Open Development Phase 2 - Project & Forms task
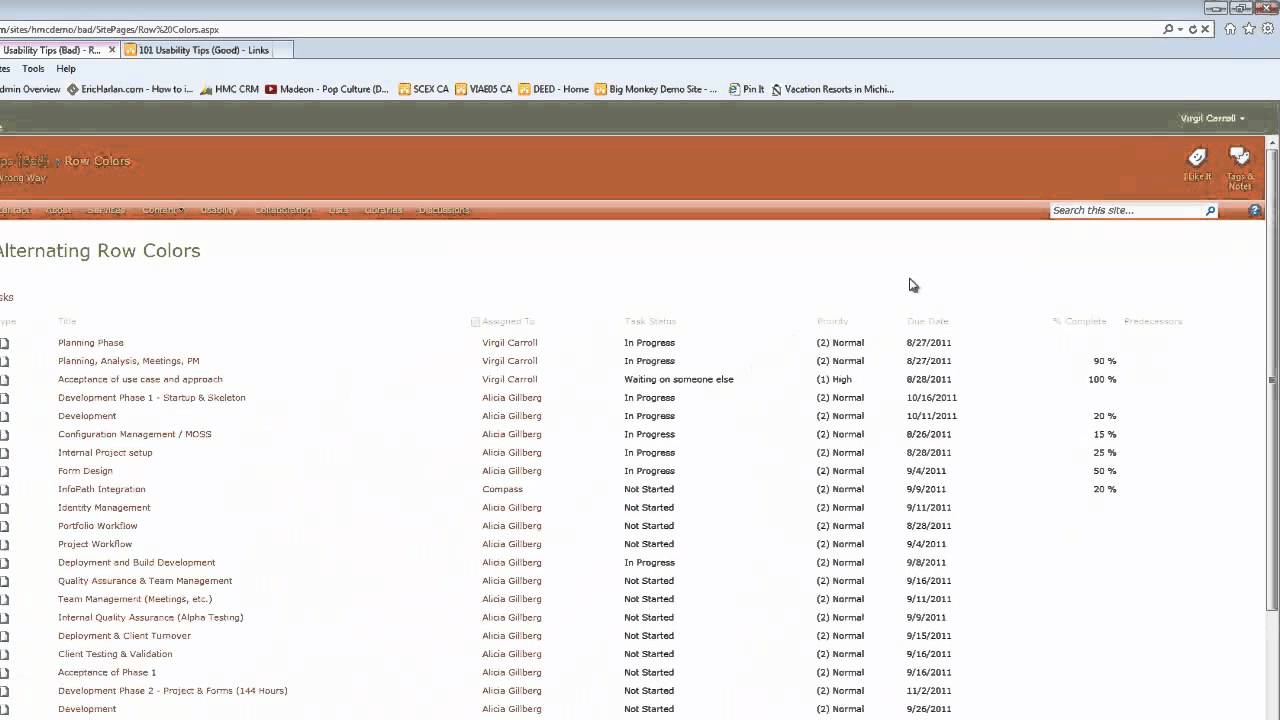The height and width of the screenshot is (720, 1280). point(173,691)
